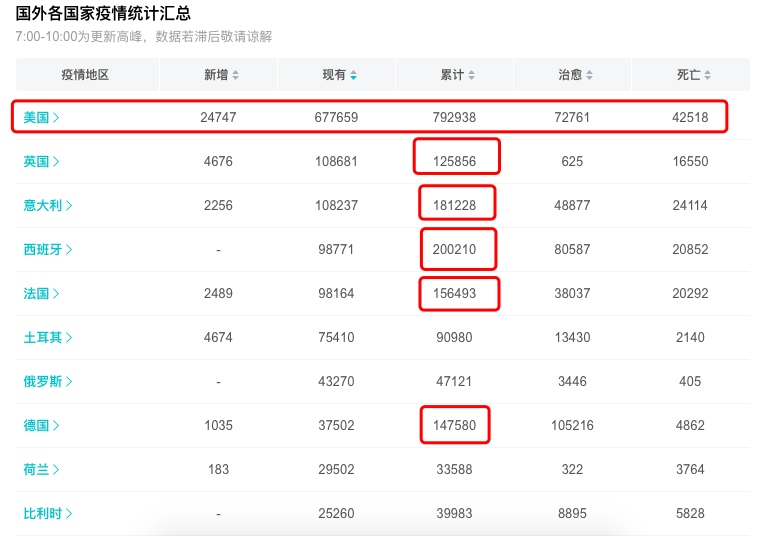Screen dimensions: 767x536
Task: Open 荷兰 country details link
Action: click(x=42, y=469)
